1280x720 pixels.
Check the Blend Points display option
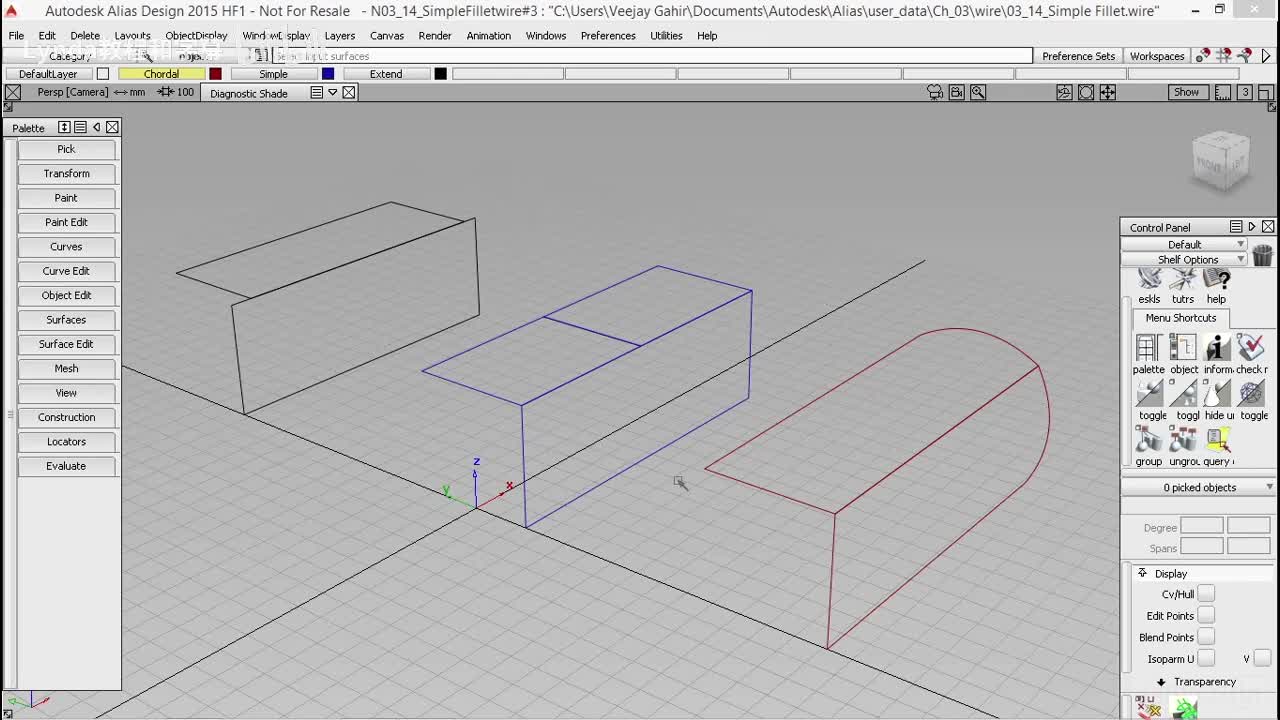point(1206,637)
